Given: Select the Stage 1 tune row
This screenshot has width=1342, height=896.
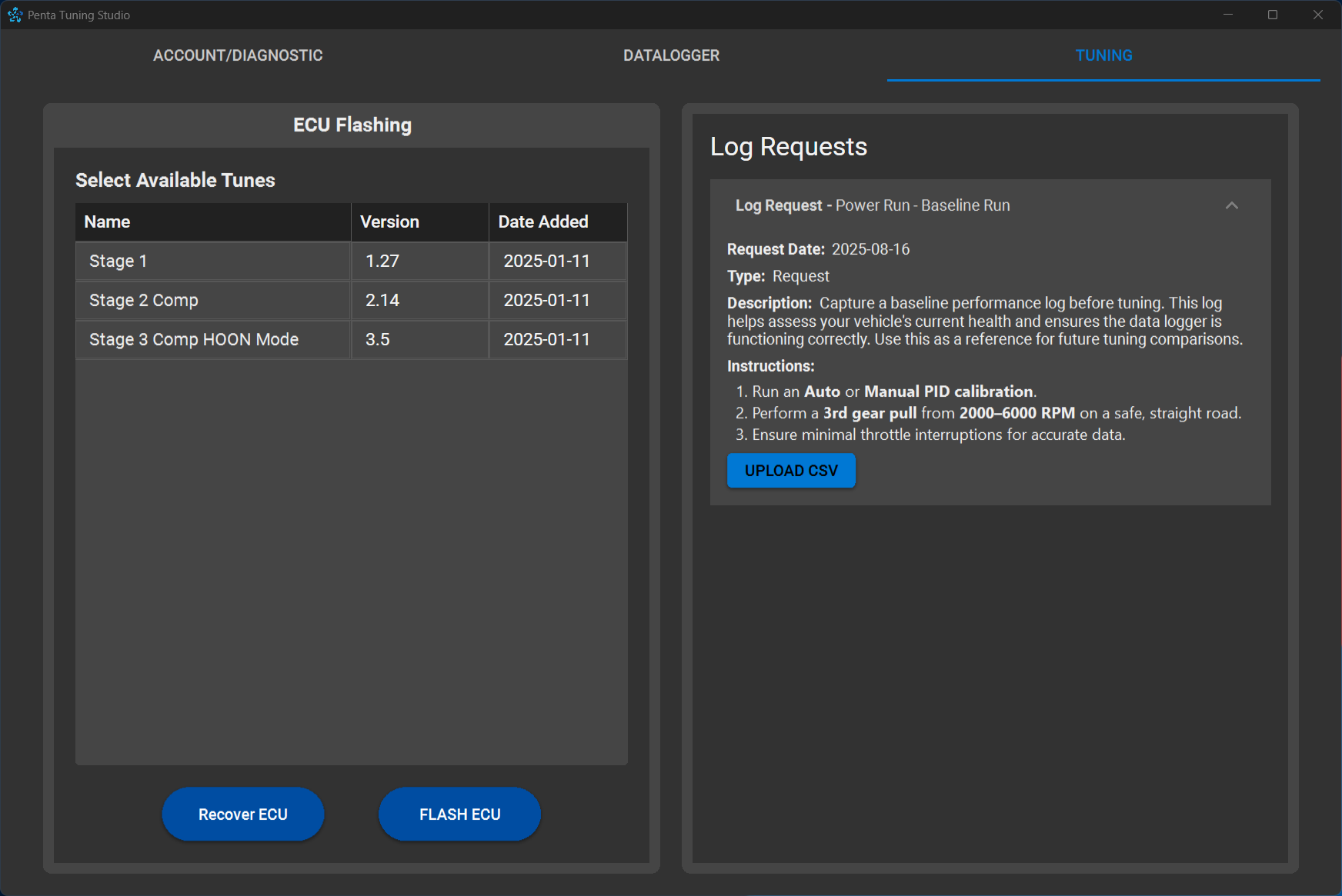Looking at the screenshot, I should (212, 261).
